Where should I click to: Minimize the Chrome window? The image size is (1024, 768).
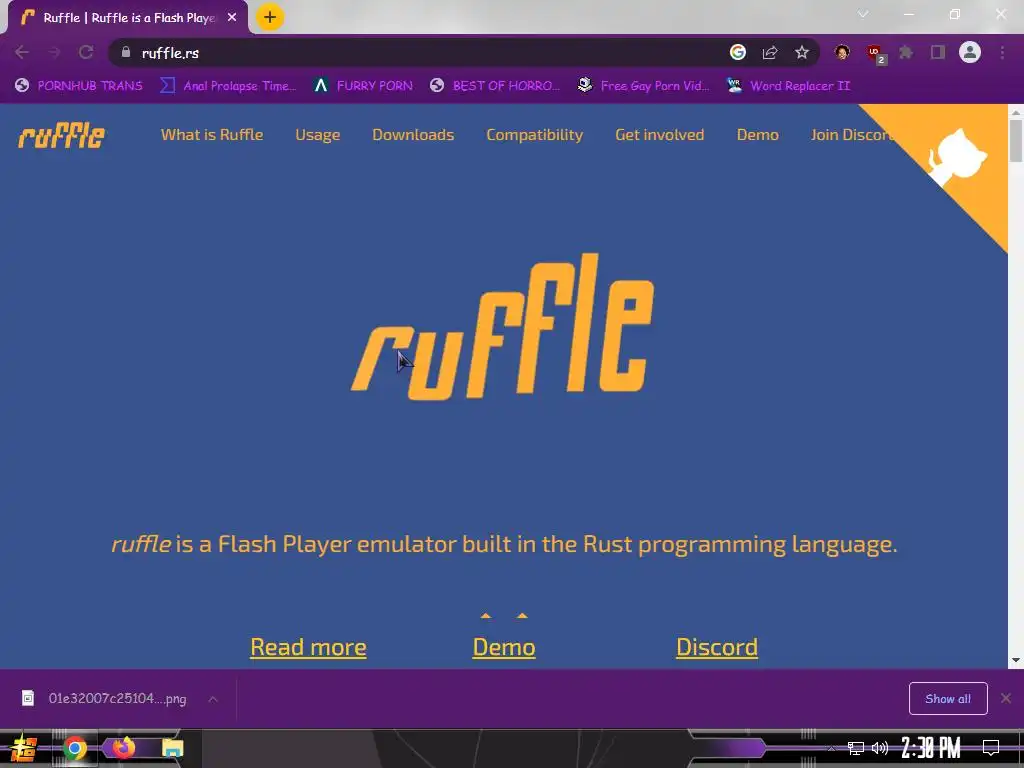point(908,14)
